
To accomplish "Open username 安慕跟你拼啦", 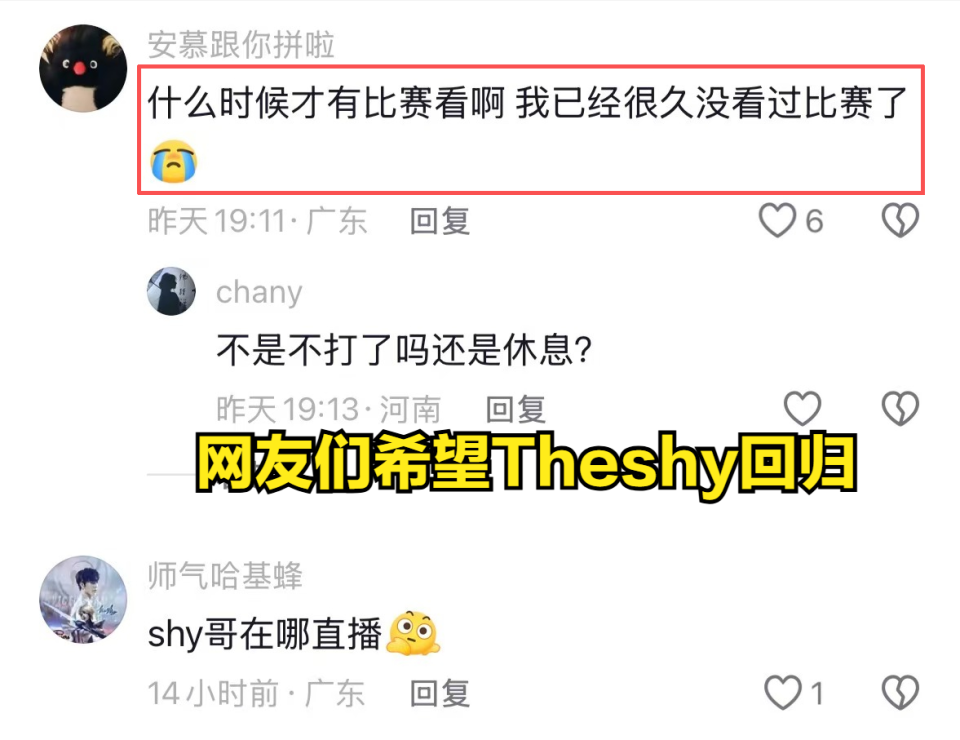I will coord(241,45).
